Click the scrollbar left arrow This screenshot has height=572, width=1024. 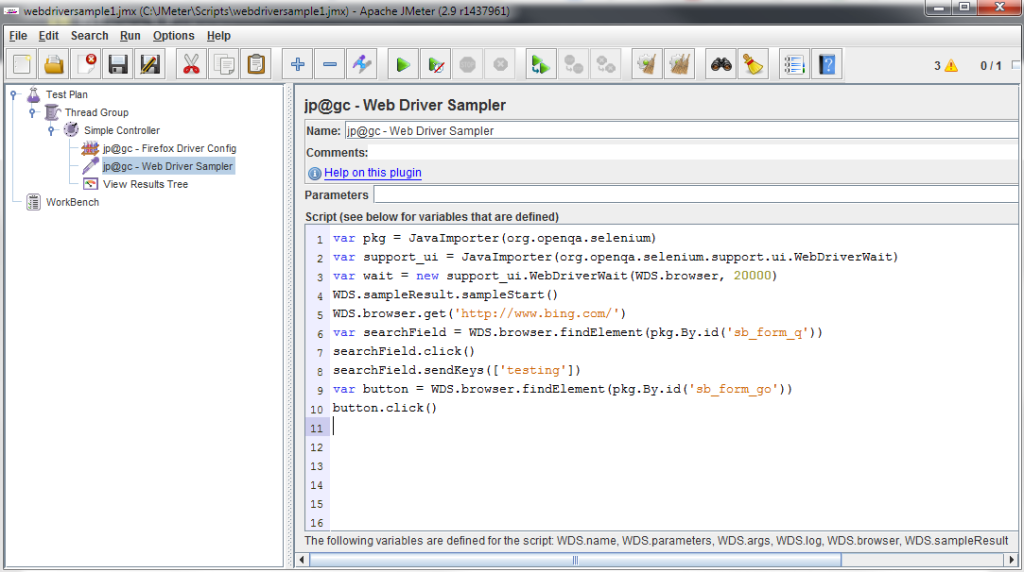302,560
